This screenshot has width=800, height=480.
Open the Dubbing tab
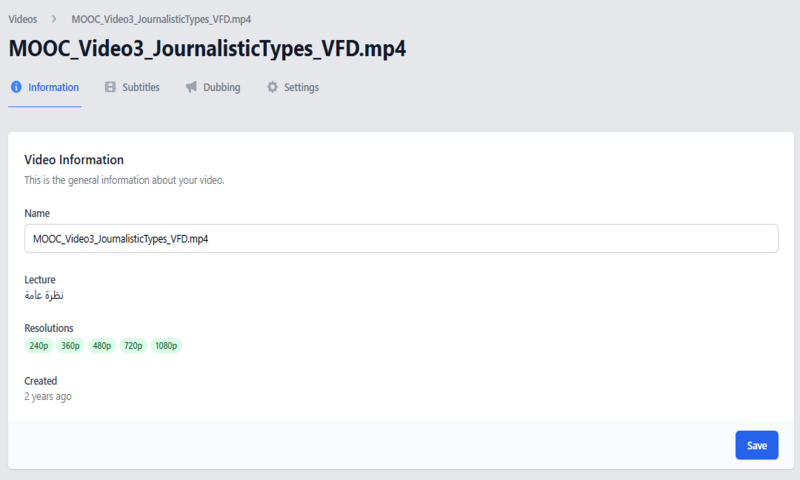click(213, 87)
